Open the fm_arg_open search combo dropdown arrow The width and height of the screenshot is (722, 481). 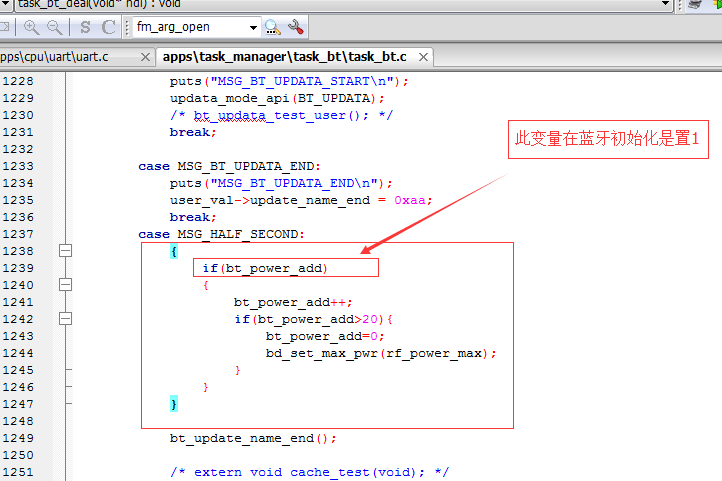point(253,28)
